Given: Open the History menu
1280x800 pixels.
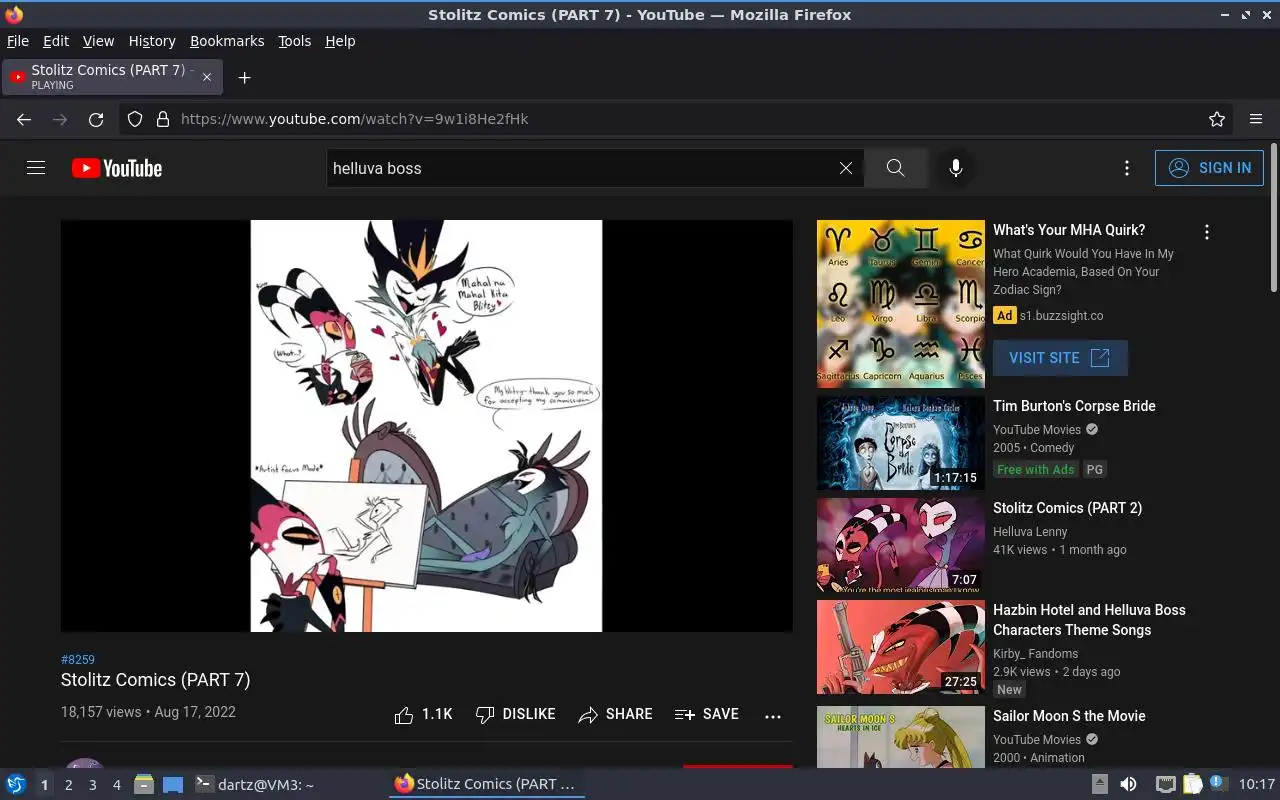Looking at the screenshot, I should pos(152,41).
